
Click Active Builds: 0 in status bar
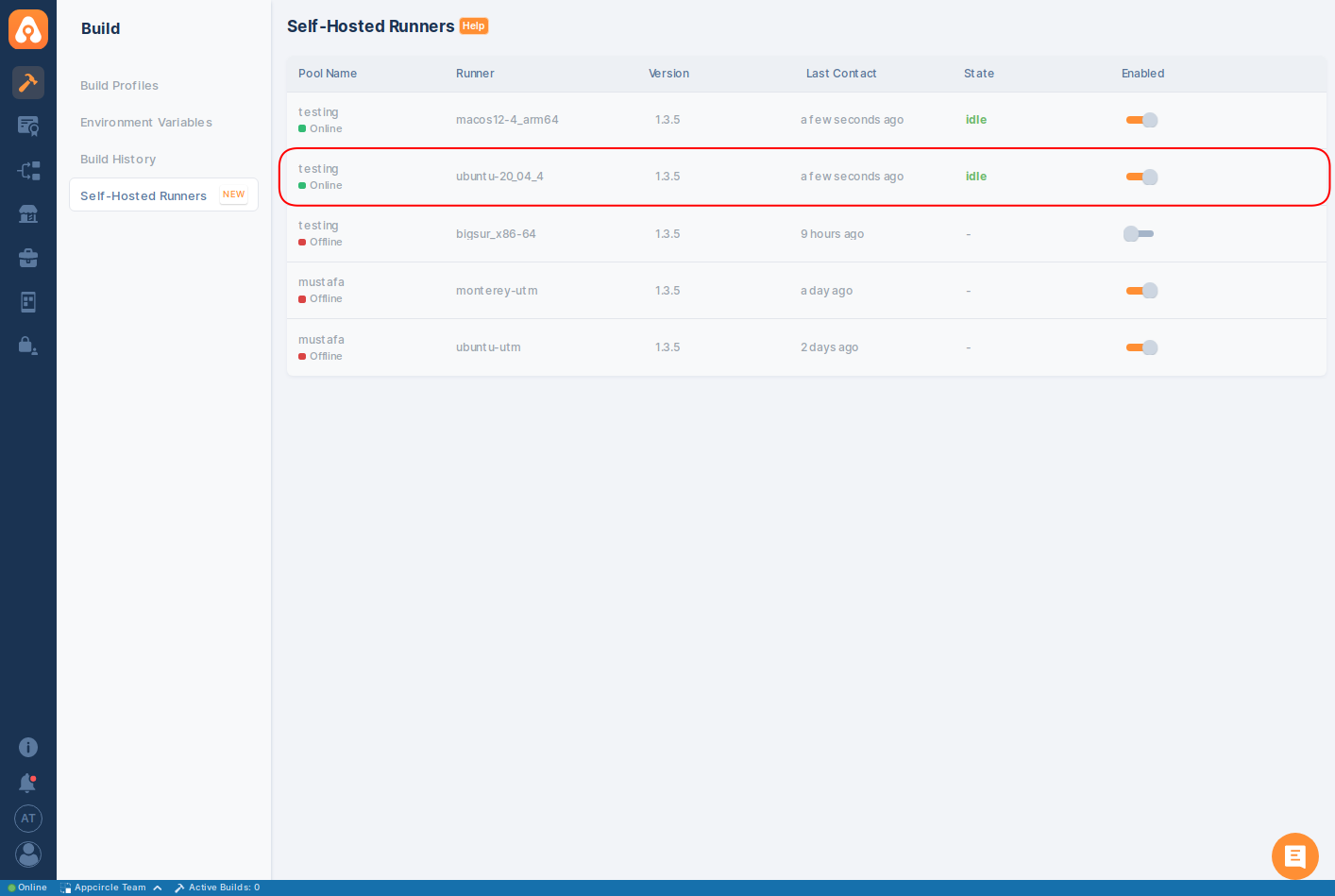pyautogui.click(x=224, y=888)
